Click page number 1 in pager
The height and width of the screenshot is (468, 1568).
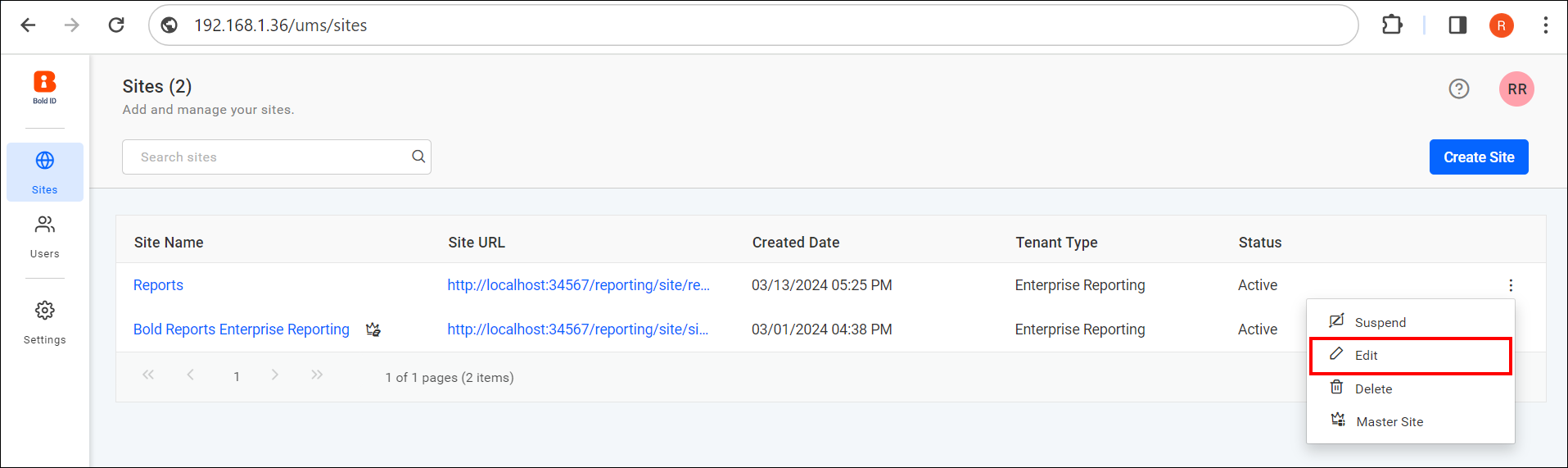pyautogui.click(x=237, y=376)
